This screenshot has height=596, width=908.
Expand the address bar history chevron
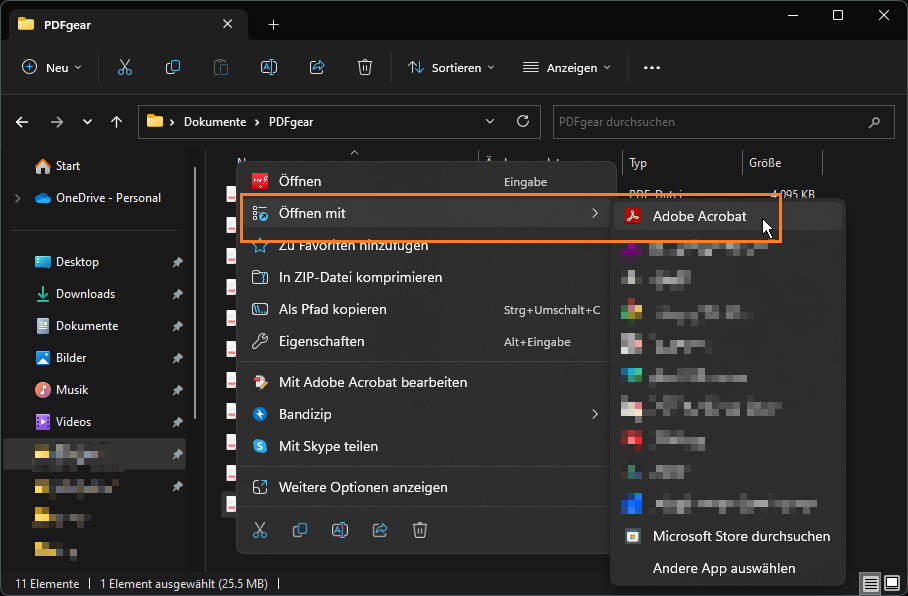(489, 121)
